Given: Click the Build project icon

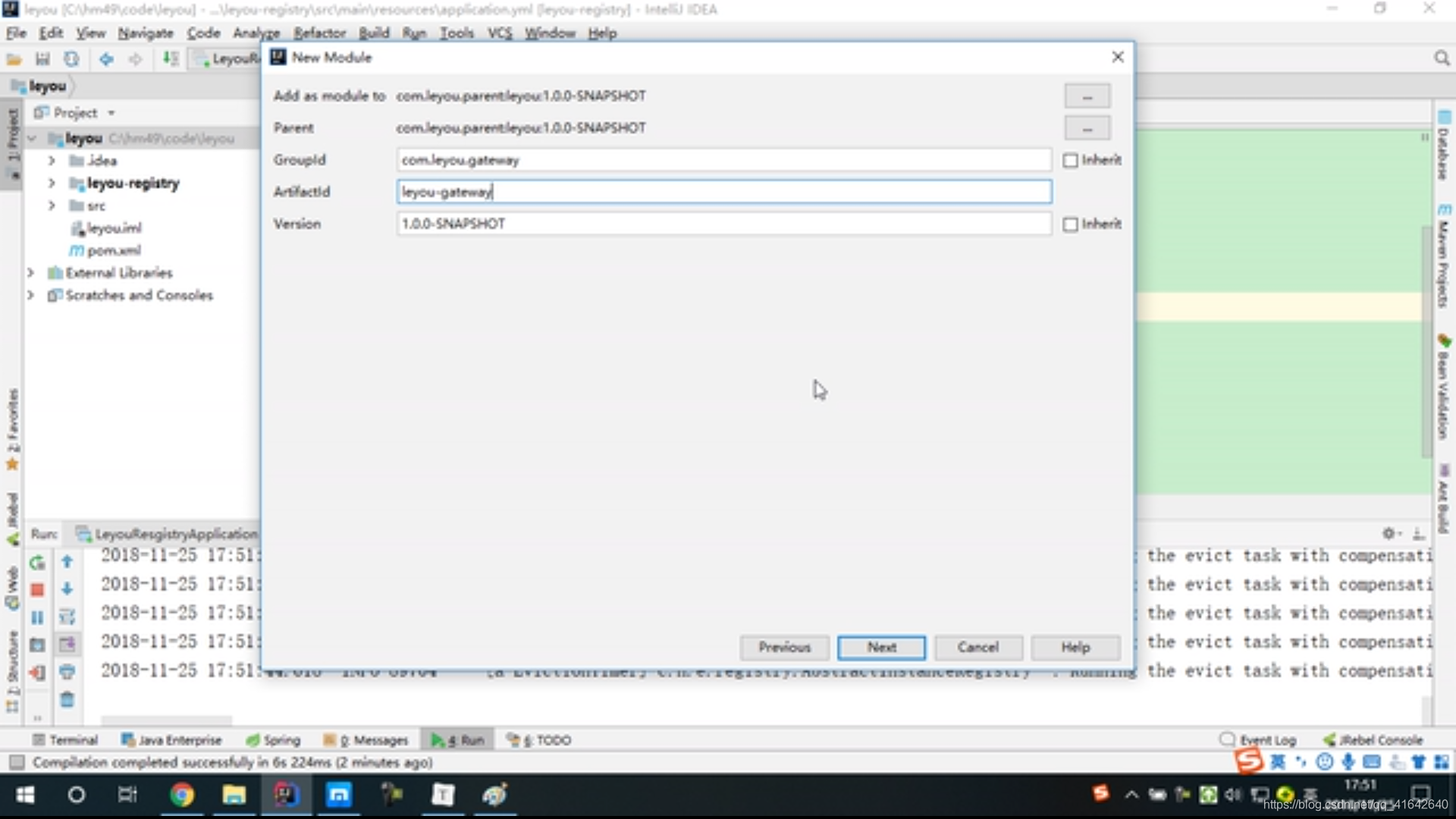Looking at the screenshot, I should coord(171,59).
